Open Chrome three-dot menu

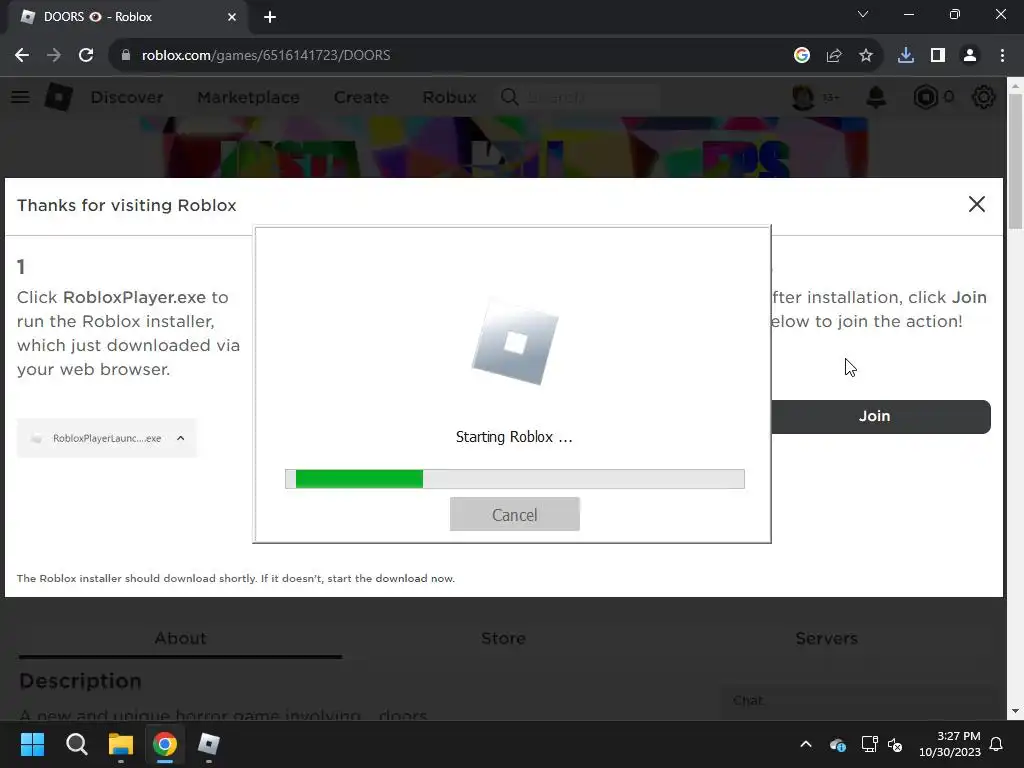click(1002, 56)
